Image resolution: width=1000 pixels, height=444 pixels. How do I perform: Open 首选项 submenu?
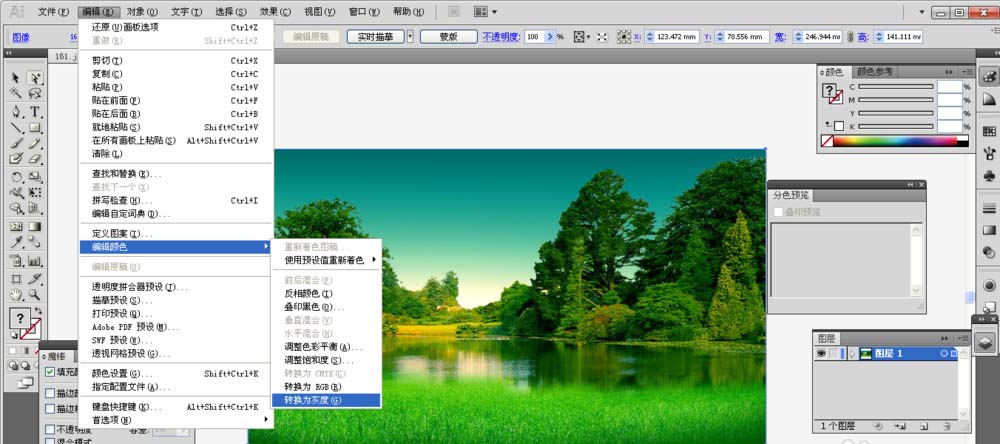(177, 420)
